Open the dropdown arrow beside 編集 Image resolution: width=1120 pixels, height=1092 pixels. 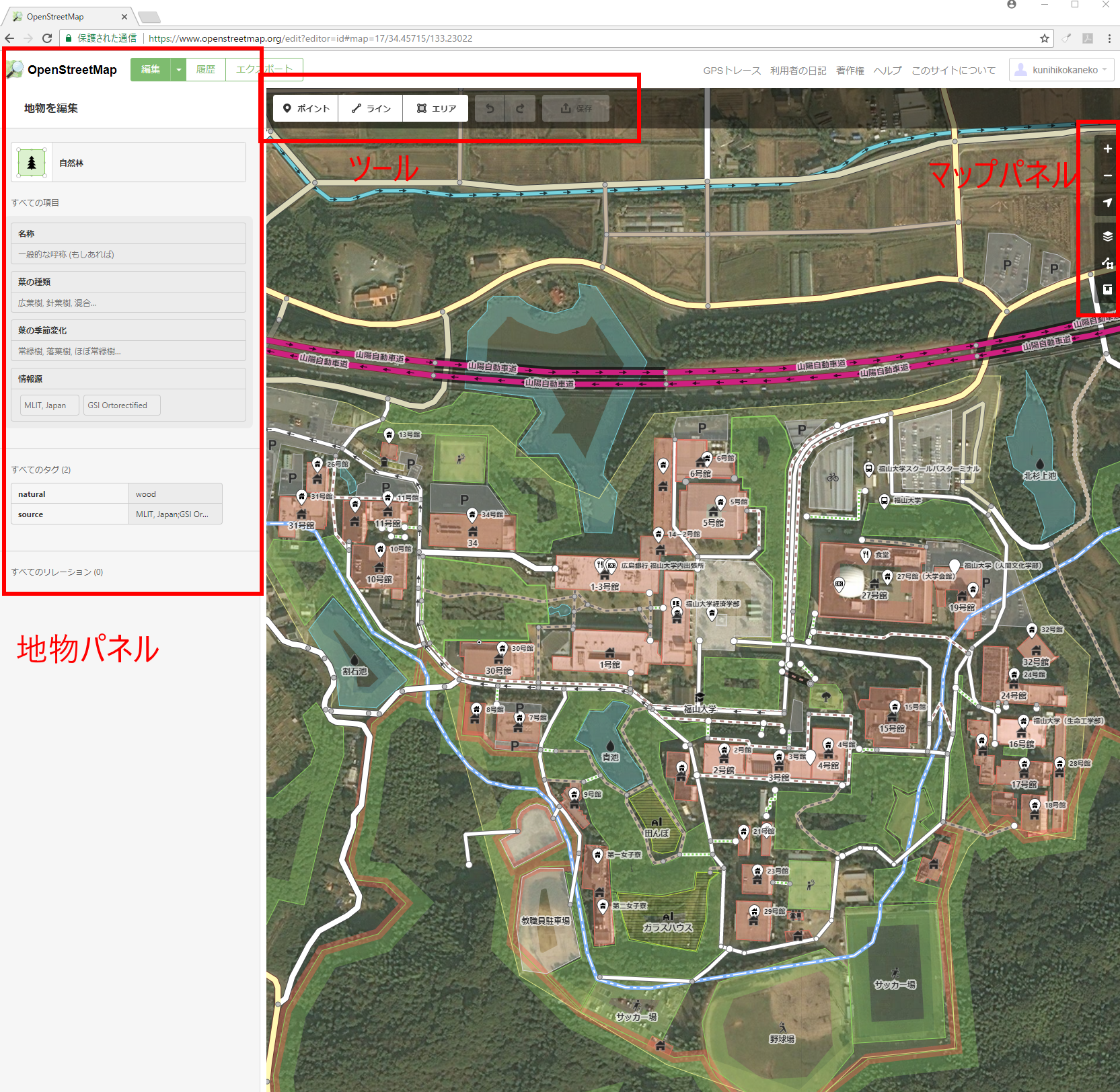pos(179,70)
